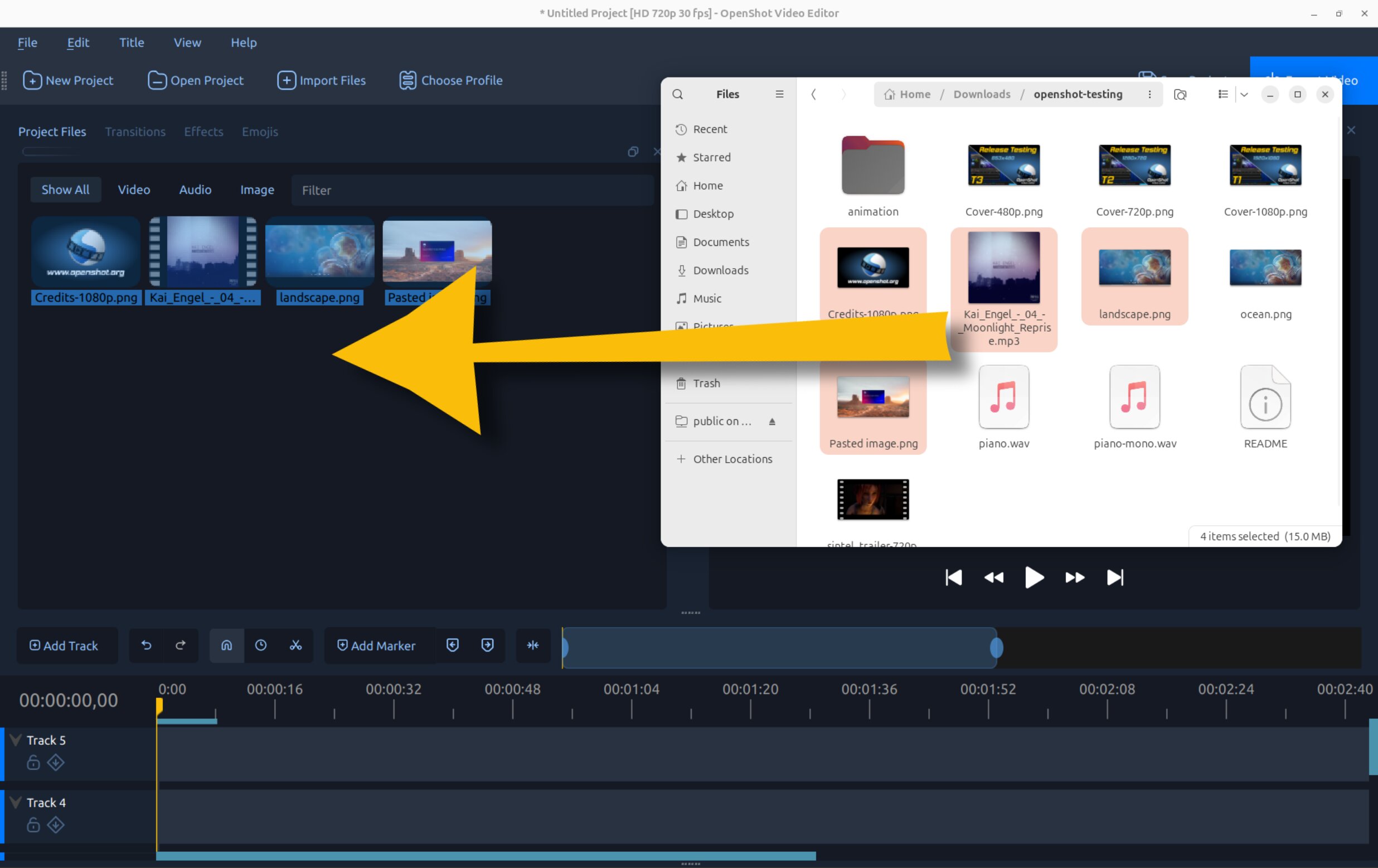Click right handle of timeline zoom slider
Image resolution: width=1378 pixels, height=868 pixels.
click(996, 648)
